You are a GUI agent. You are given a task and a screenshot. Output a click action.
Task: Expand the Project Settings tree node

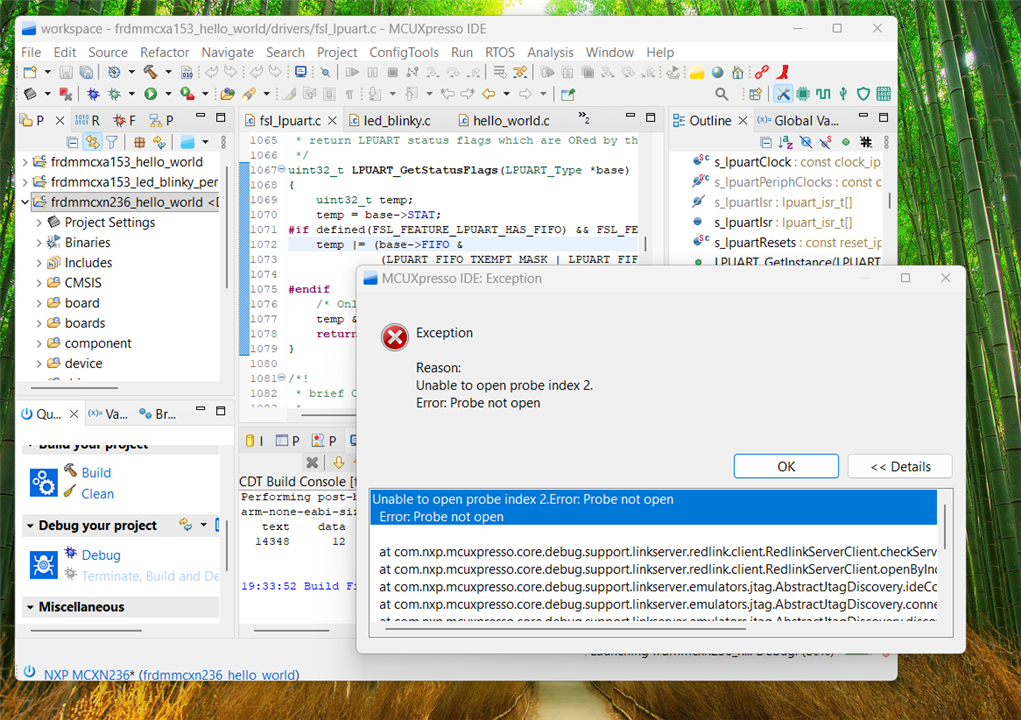click(39, 223)
